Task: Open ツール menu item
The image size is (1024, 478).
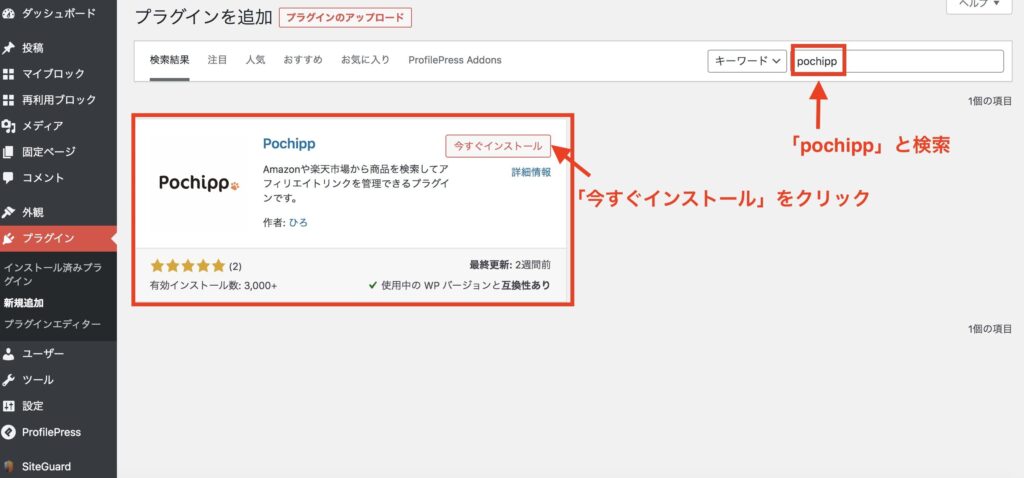Action: click(38, 380)
